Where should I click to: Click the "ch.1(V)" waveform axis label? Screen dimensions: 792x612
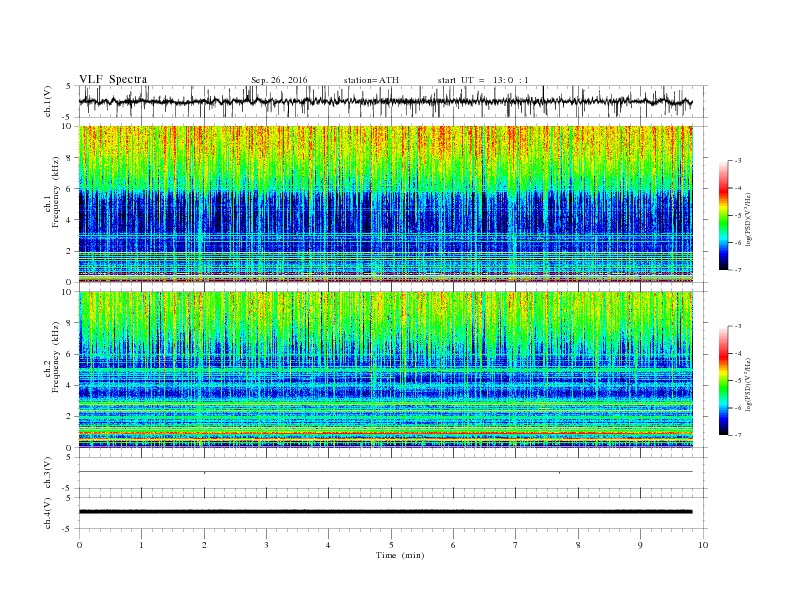point(48,101)
